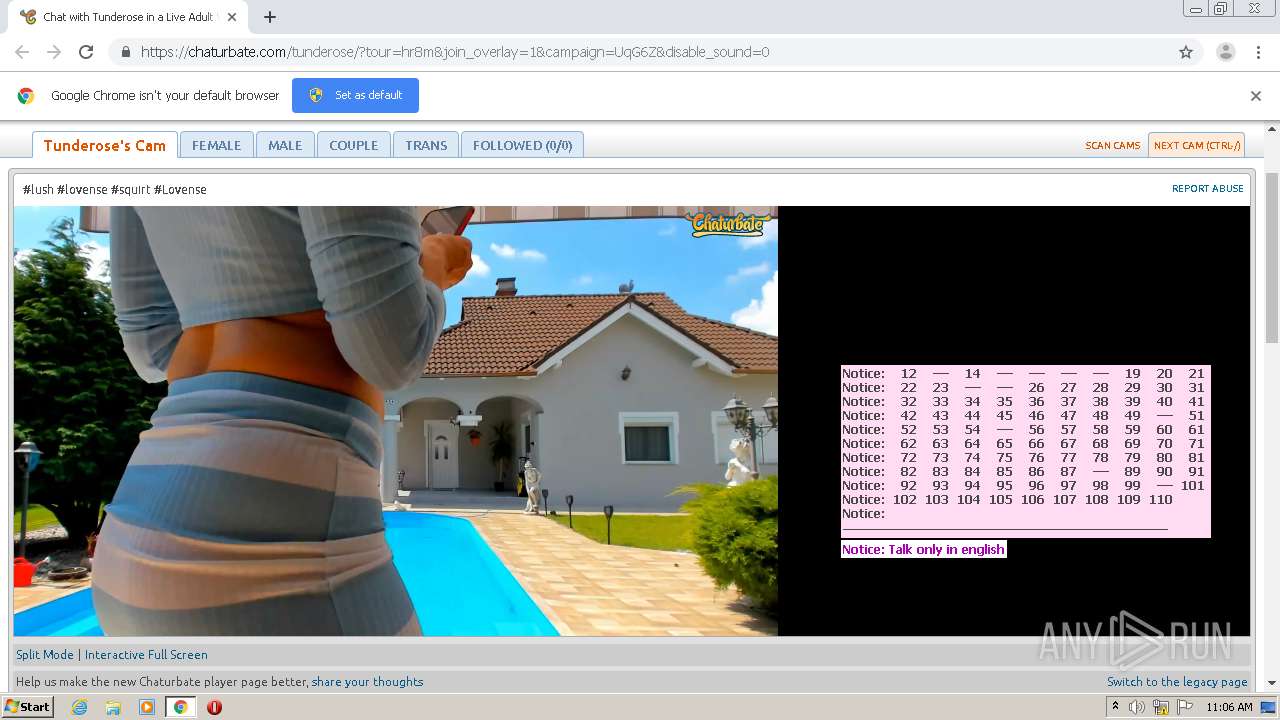Click the #squirt hashtag
Screen dimensions: 1280x720
[x=130, y=189]
